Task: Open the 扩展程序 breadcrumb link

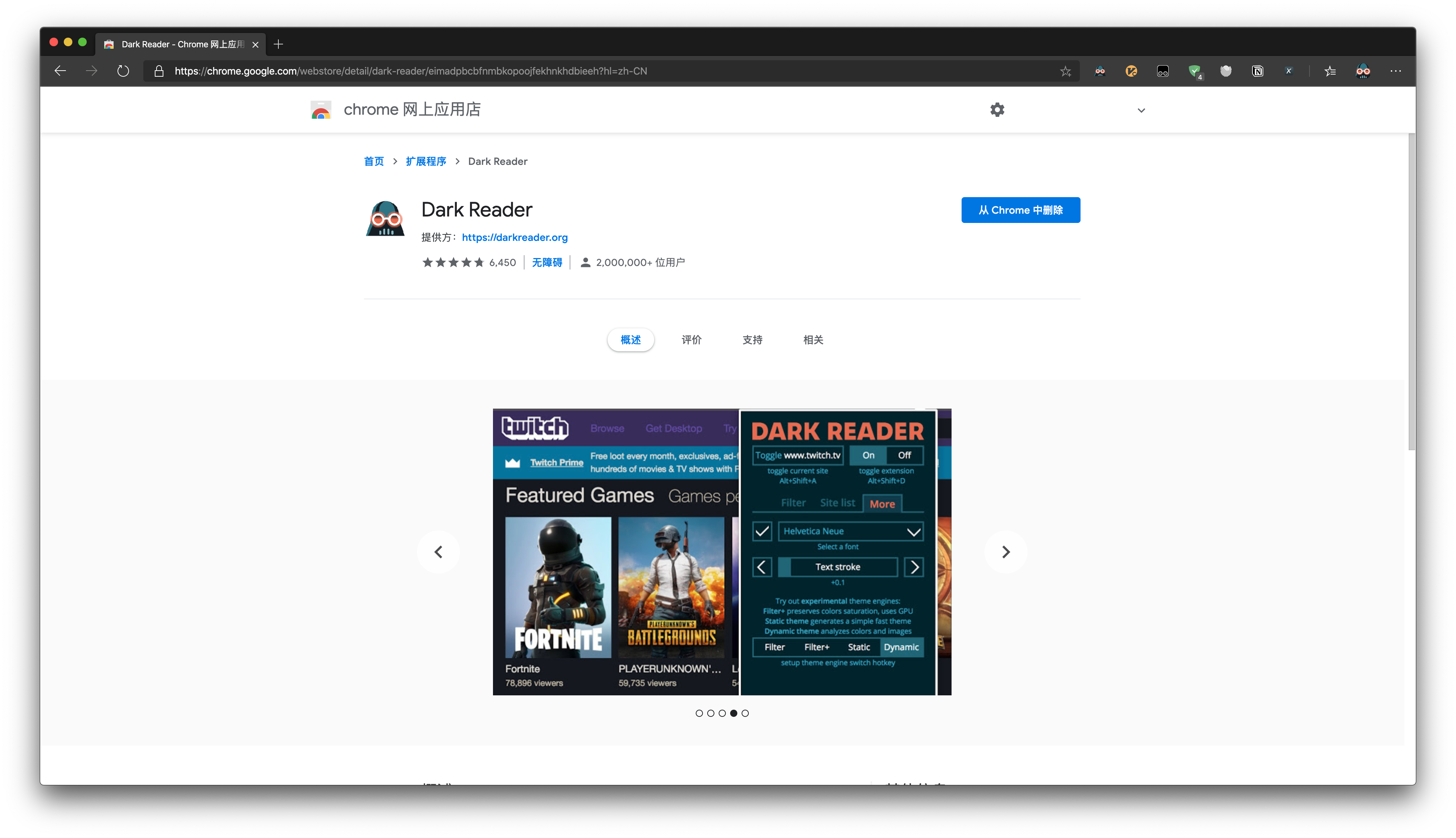Action: pyautogui.click(x=426, y=161)
